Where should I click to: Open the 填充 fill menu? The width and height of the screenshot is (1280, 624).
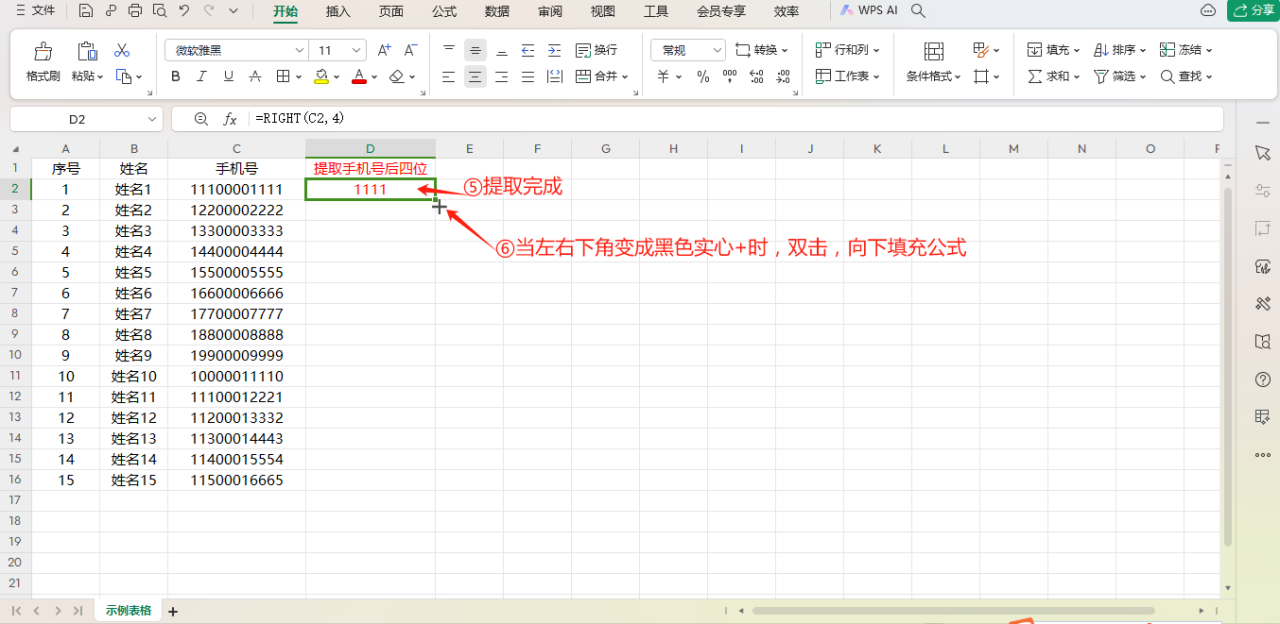tap(1053, 50)
